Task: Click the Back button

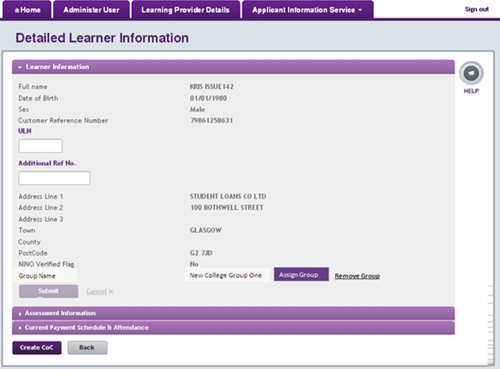Action: tap(87, 348)
